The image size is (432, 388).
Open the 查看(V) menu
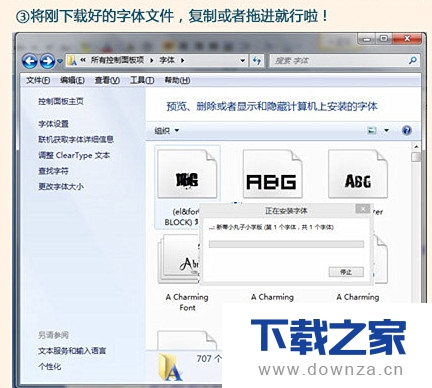[x=107, y=80]
